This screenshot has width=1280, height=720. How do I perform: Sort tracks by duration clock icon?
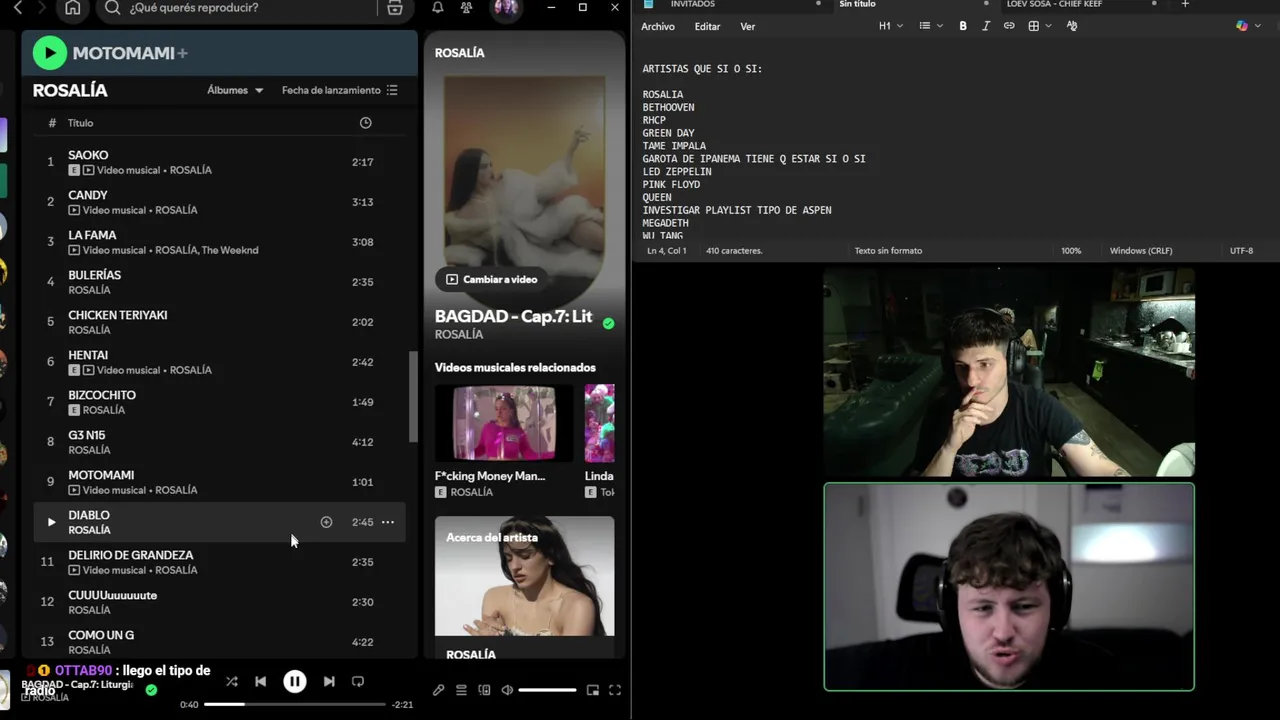[x=365, y=123]
